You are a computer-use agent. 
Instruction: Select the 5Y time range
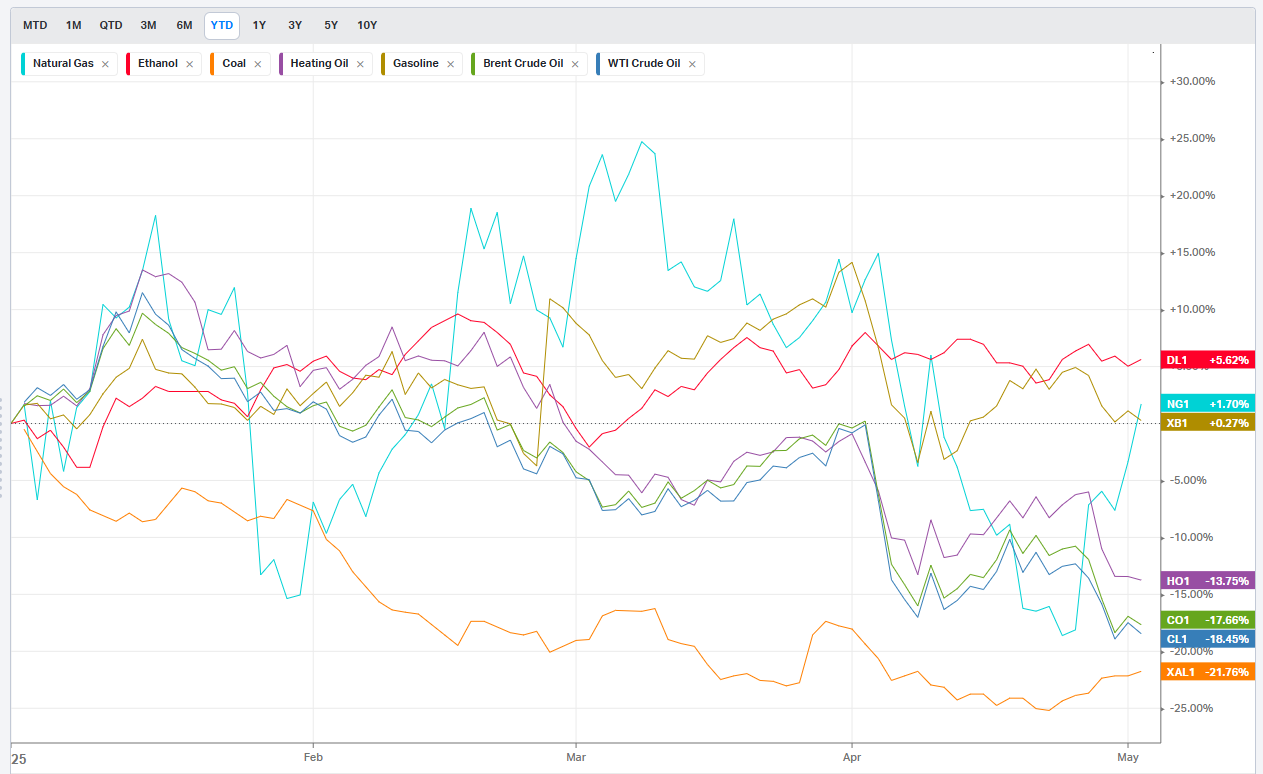[331, 25]
